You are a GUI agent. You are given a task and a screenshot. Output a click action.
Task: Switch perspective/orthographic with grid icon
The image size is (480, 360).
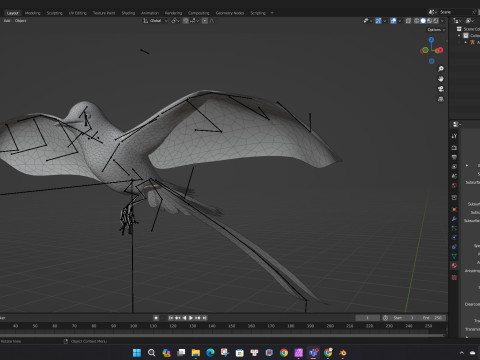point(441,99)
